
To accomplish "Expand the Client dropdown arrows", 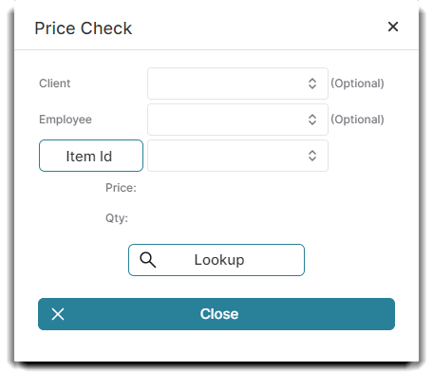I will click(x=312, y=83).
